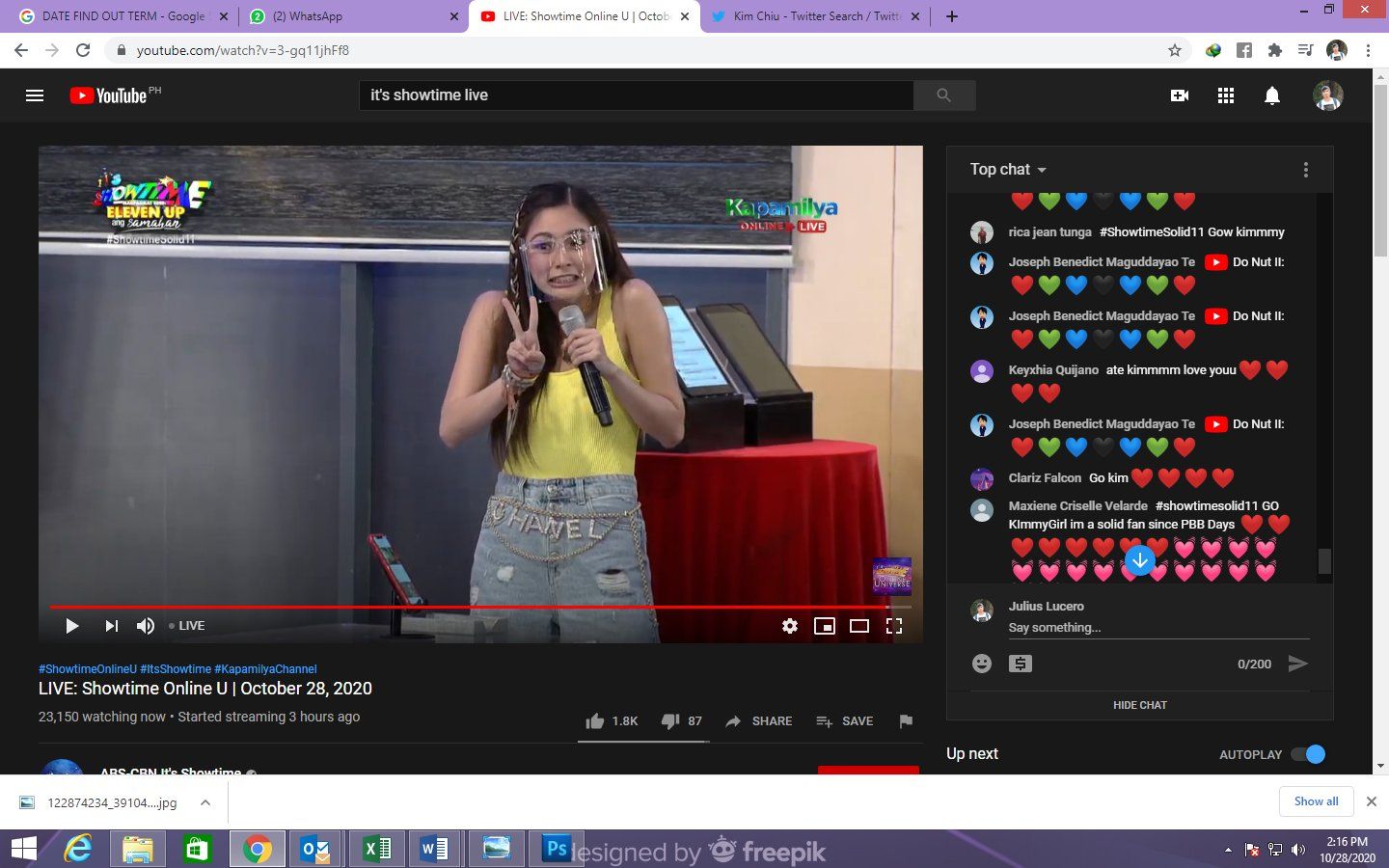
Task: Share the live video
Action: click(759, 721)
